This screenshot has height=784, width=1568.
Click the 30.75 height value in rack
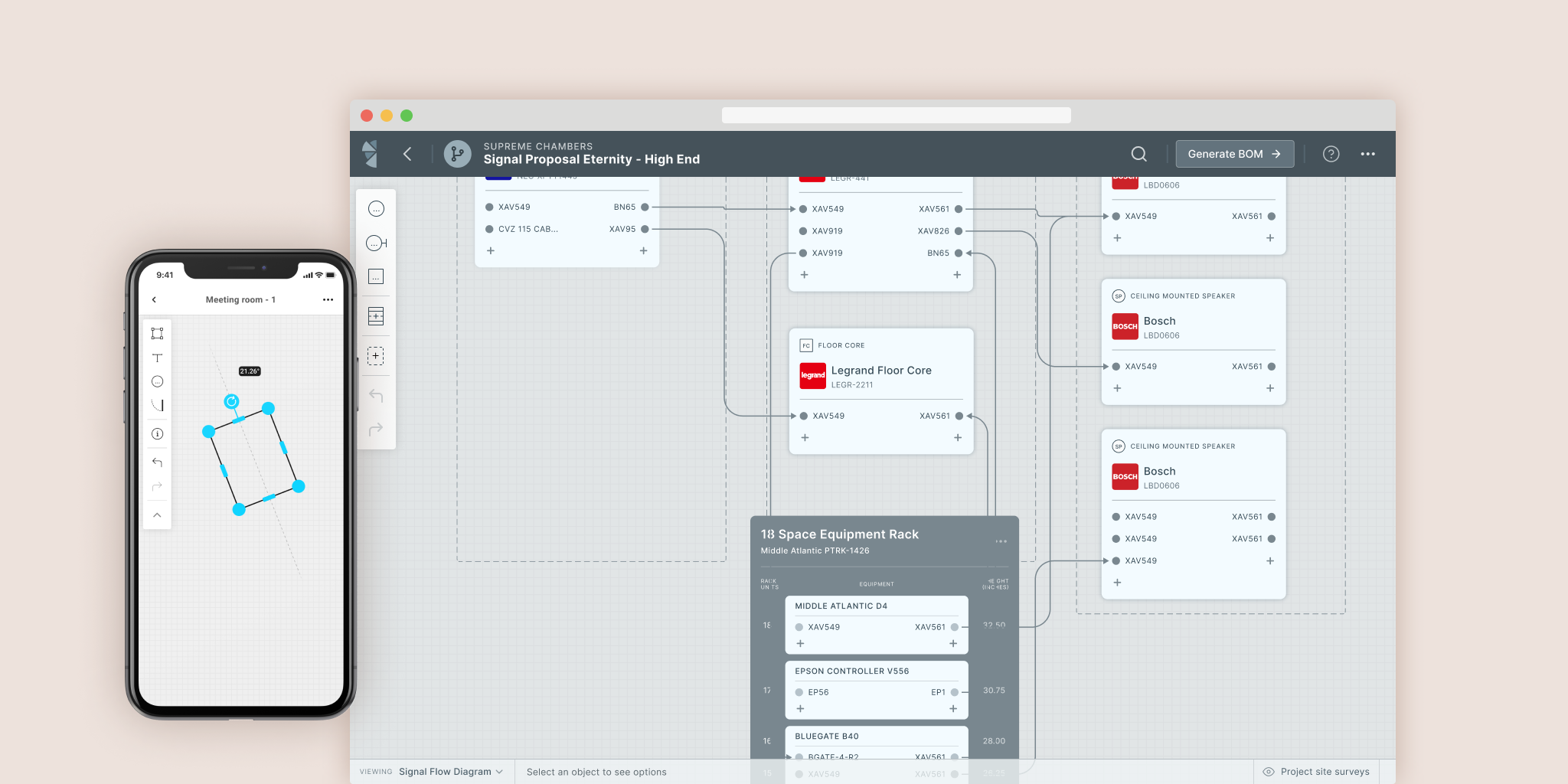(x=994, y=691)
